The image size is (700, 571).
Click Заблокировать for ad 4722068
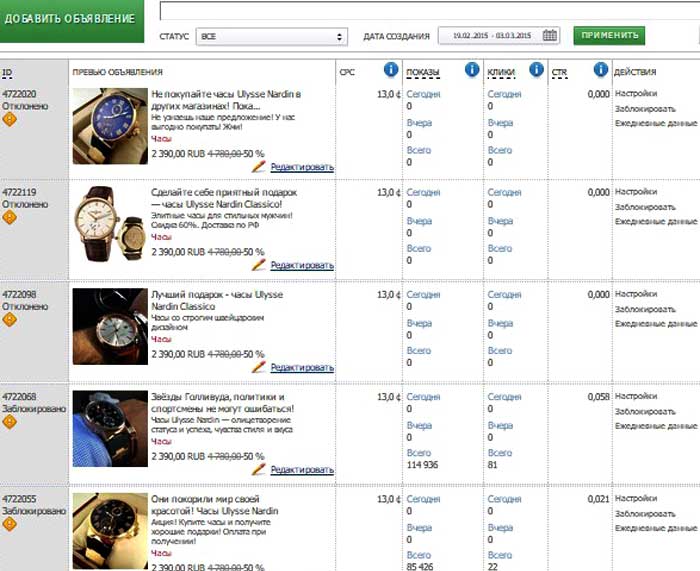tap(645, 412)
